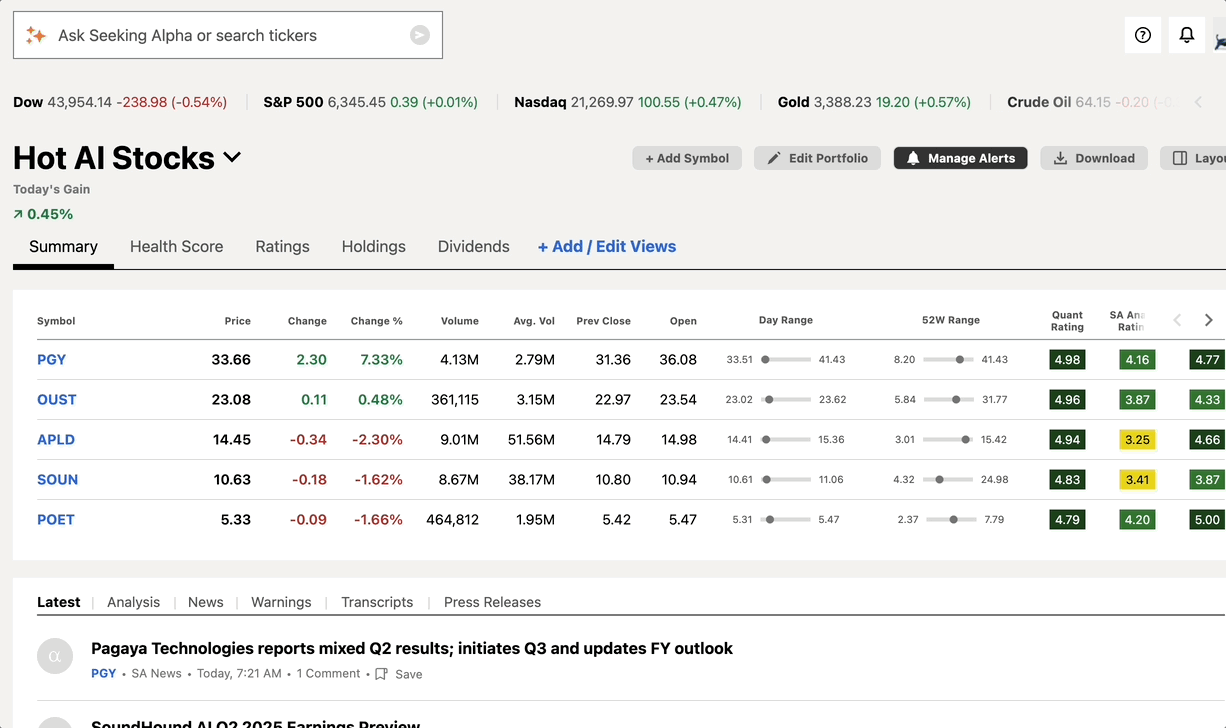
Task: Click the APLD volume value 9.01M
Action: [x=459, y=440]
